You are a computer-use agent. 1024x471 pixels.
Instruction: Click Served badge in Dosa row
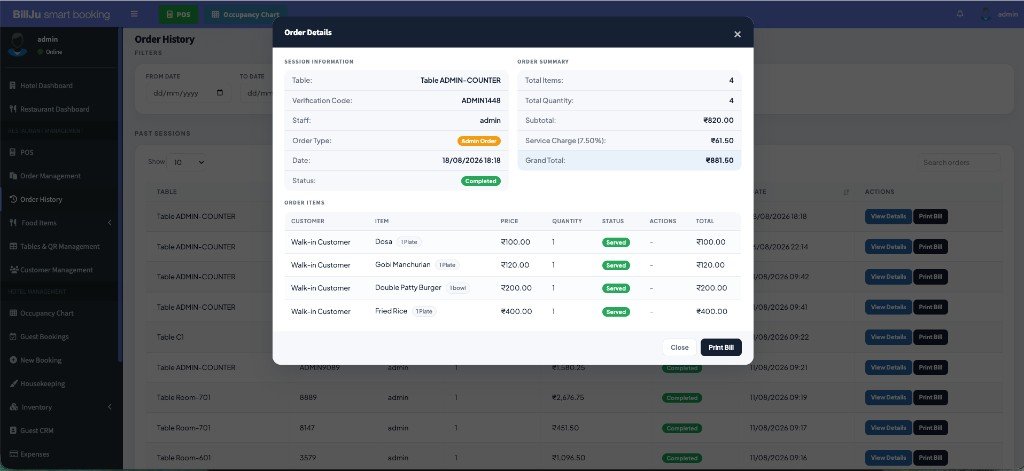click(x=616, y=242)
